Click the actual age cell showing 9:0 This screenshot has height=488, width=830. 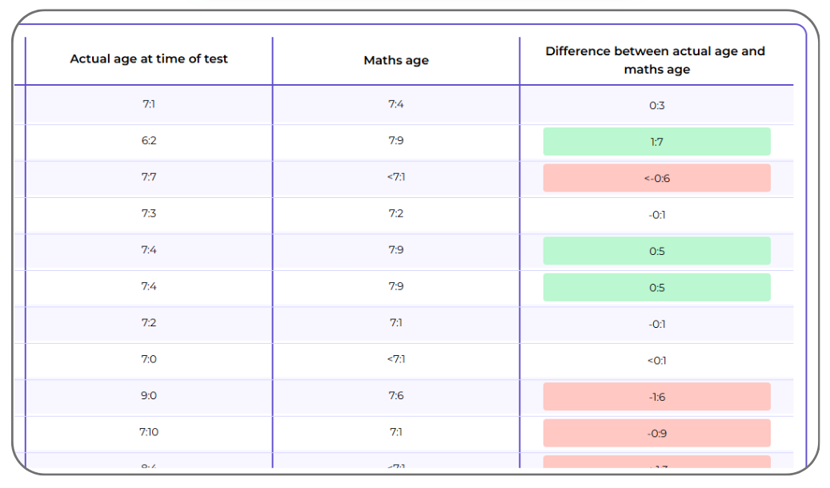149,396
